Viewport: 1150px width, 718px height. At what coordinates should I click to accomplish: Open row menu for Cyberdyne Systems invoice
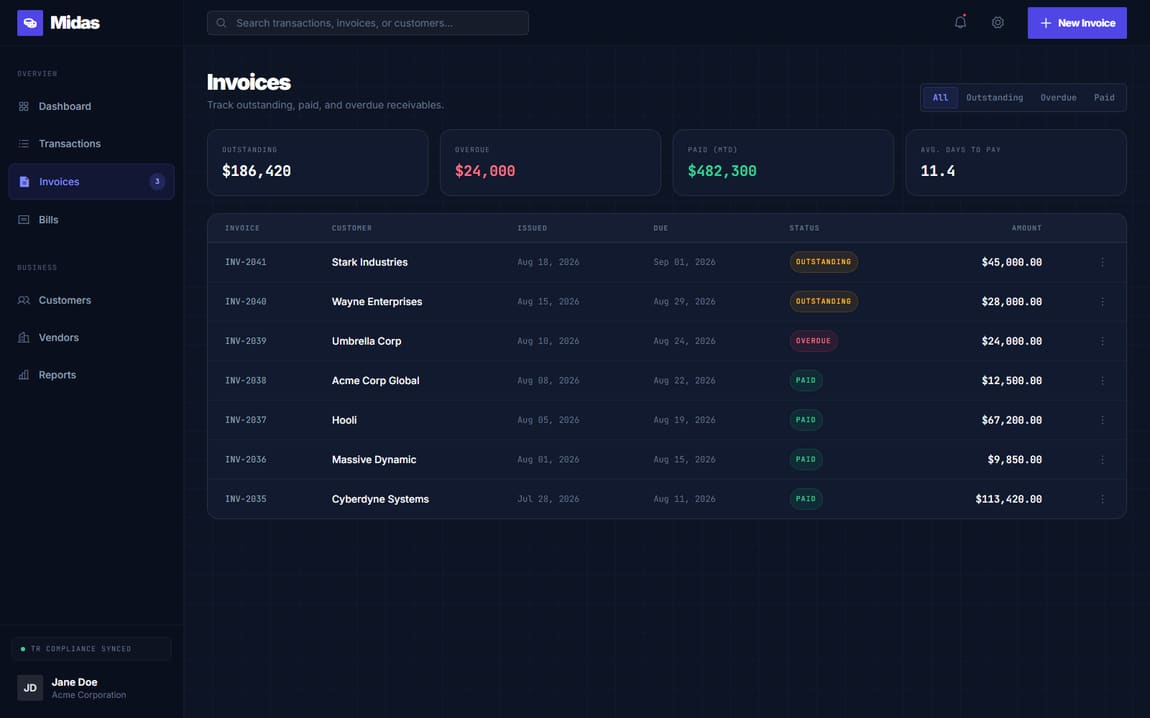1102,499
